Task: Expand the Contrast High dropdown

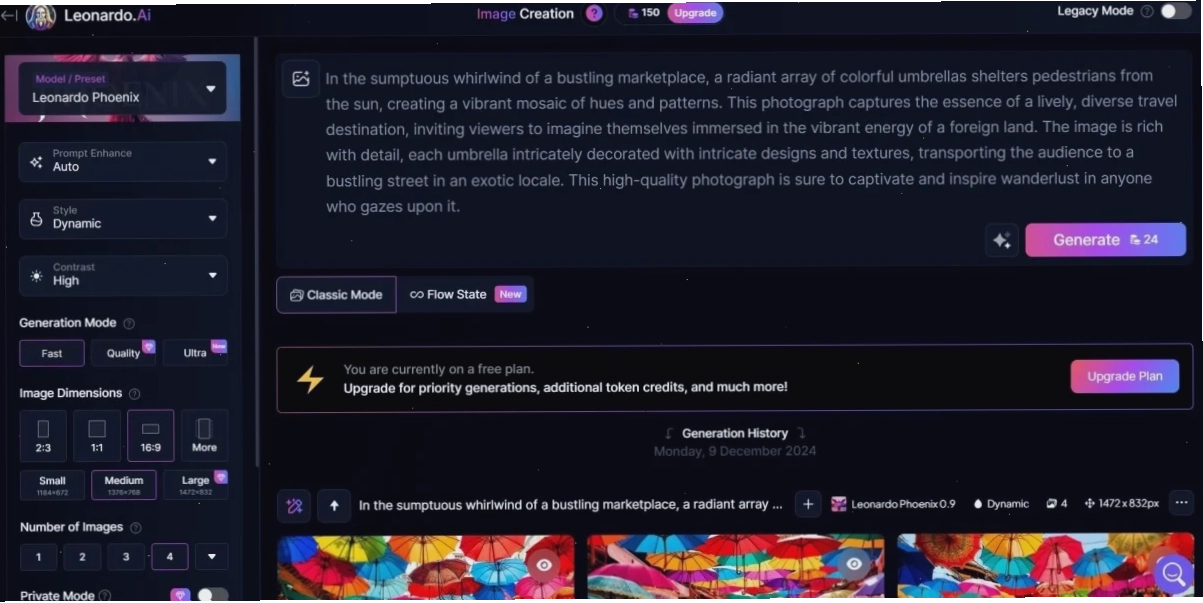Action: coord(122,275)
